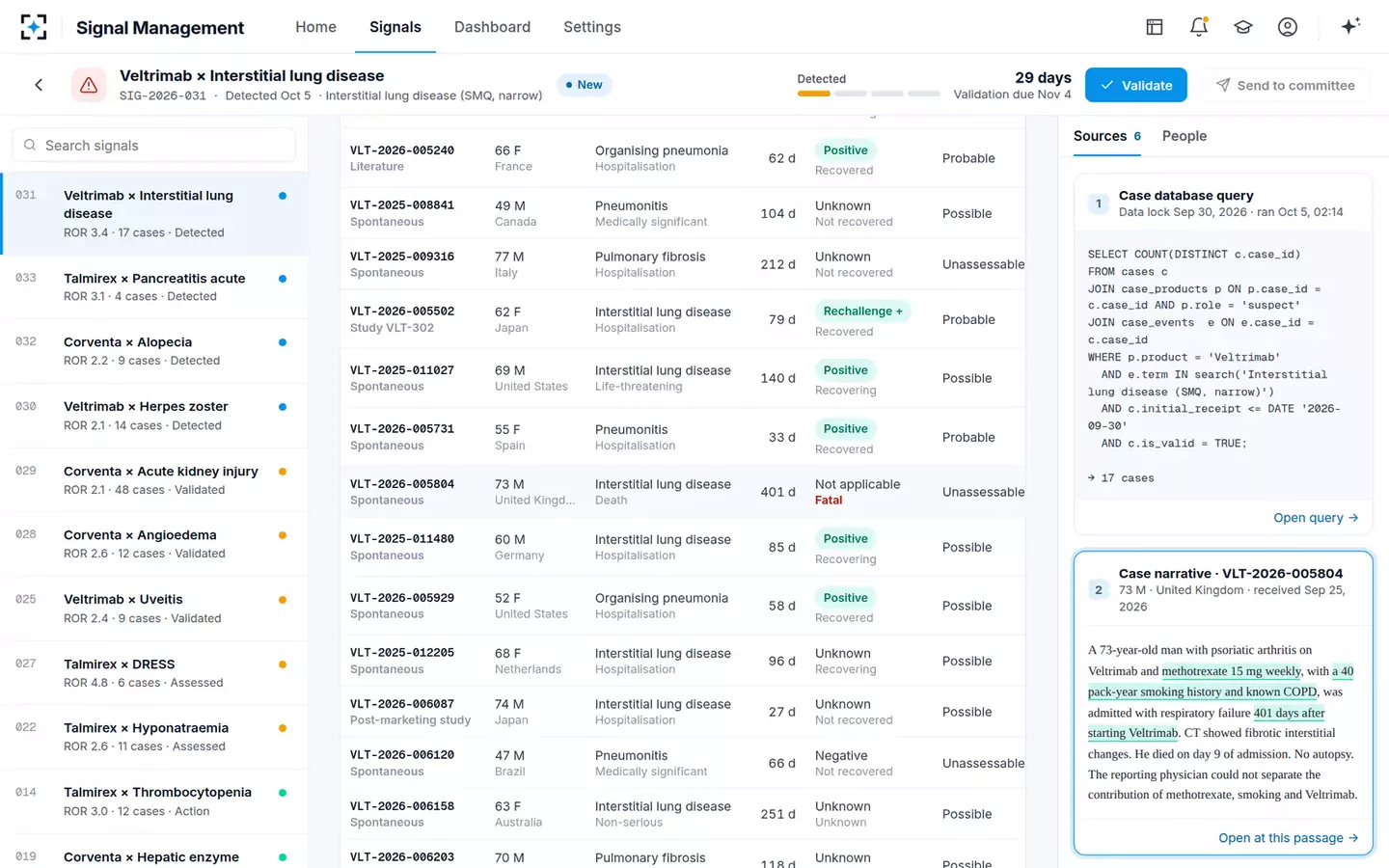This screenshot has width=1389, height=868.
Task: Click the graduation cap learning icon
Action: point(1243,27)
